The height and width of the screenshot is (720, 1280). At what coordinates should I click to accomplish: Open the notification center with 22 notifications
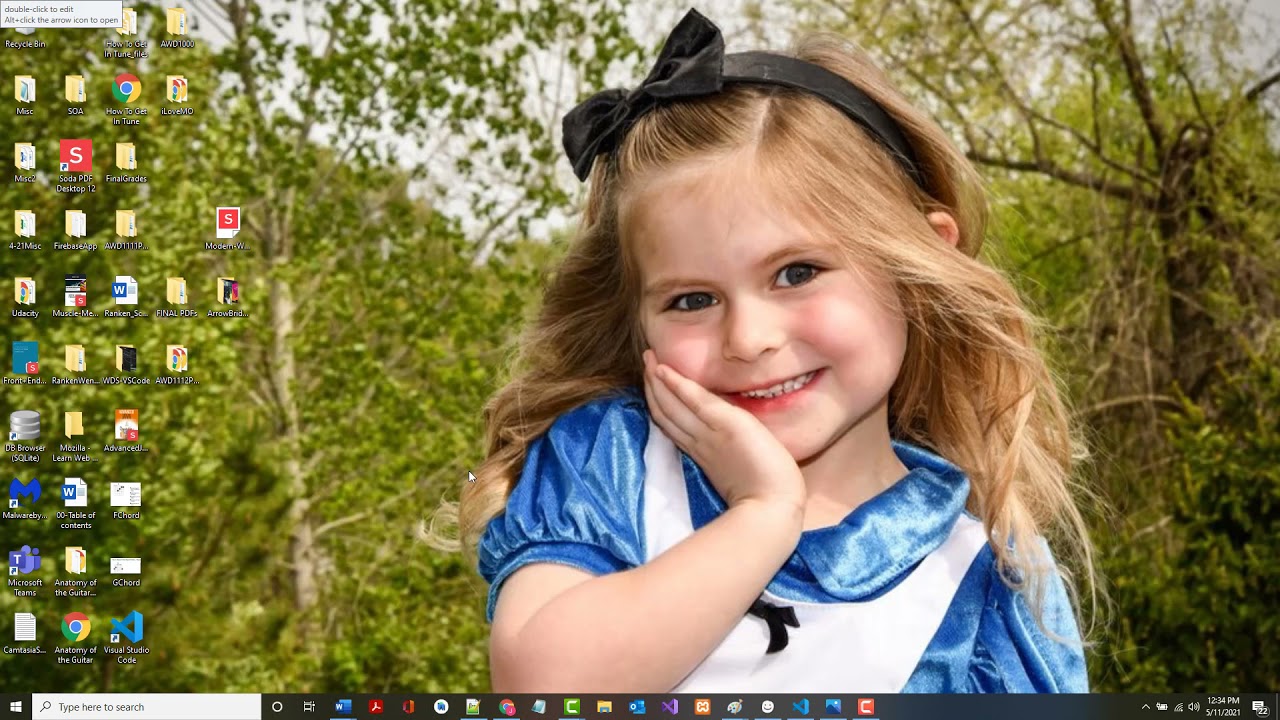click(x=1260, y=707)
